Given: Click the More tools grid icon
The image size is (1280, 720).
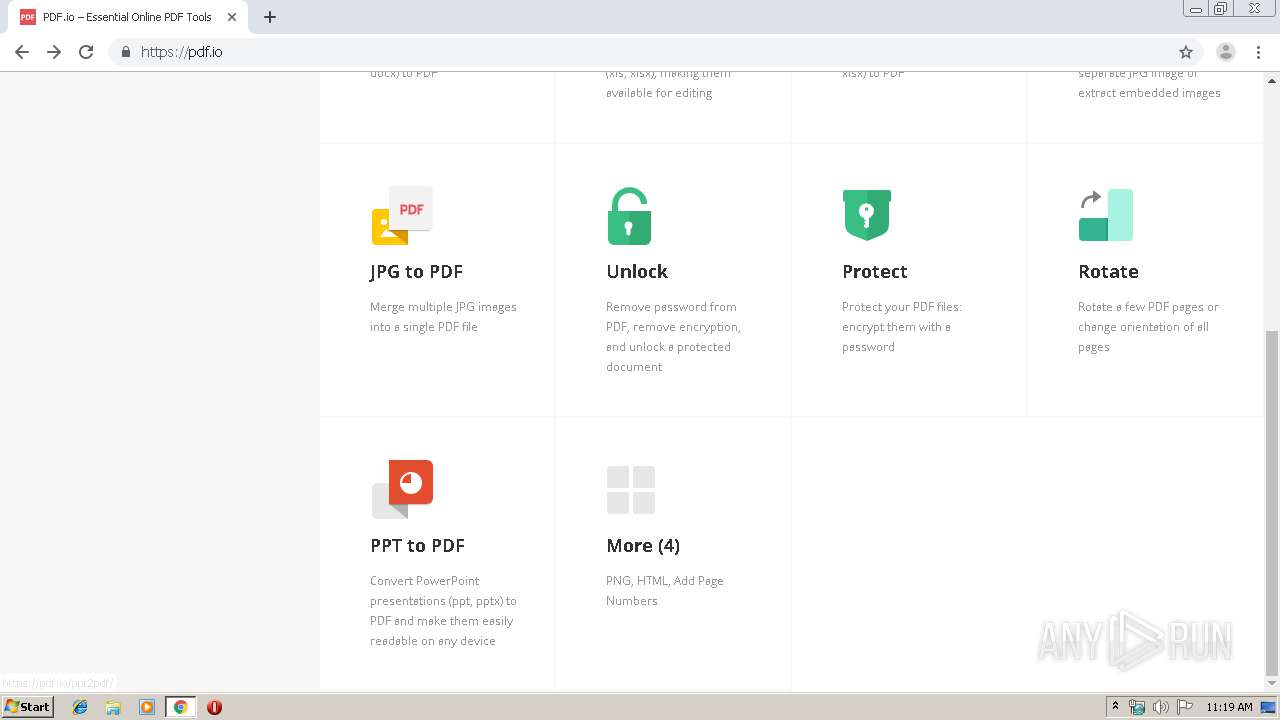Looking at the screenshot, I should coord(631,490).
